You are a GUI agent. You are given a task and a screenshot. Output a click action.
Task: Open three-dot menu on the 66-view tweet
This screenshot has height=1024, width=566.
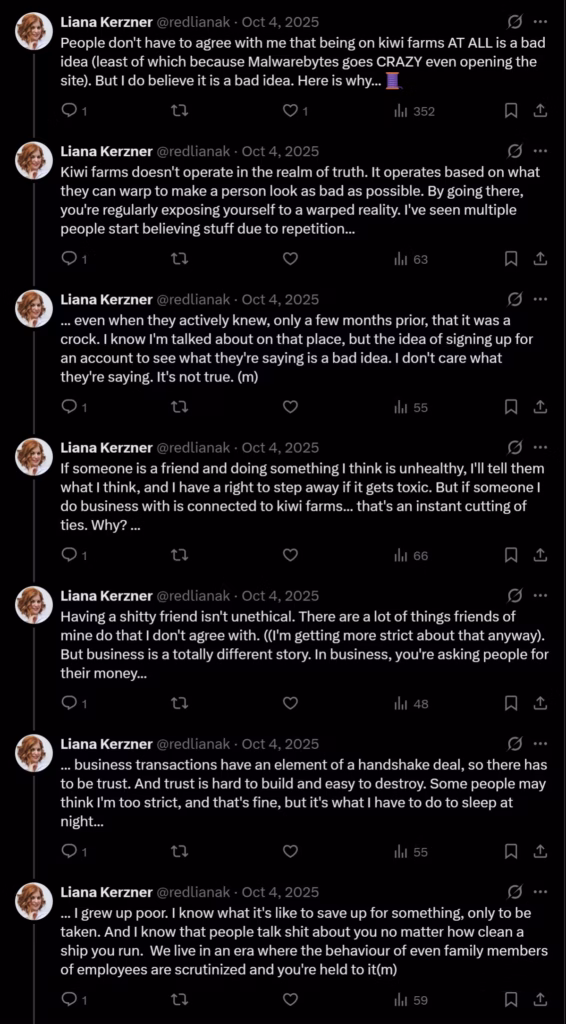click(540, 448)
